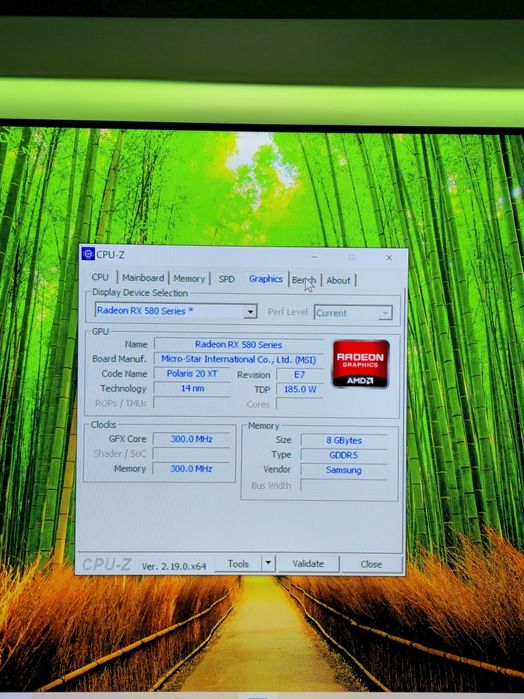Close the CPU-Z window with the X
The height and width of the screenshot is (699, 524).
pos(389,258)
